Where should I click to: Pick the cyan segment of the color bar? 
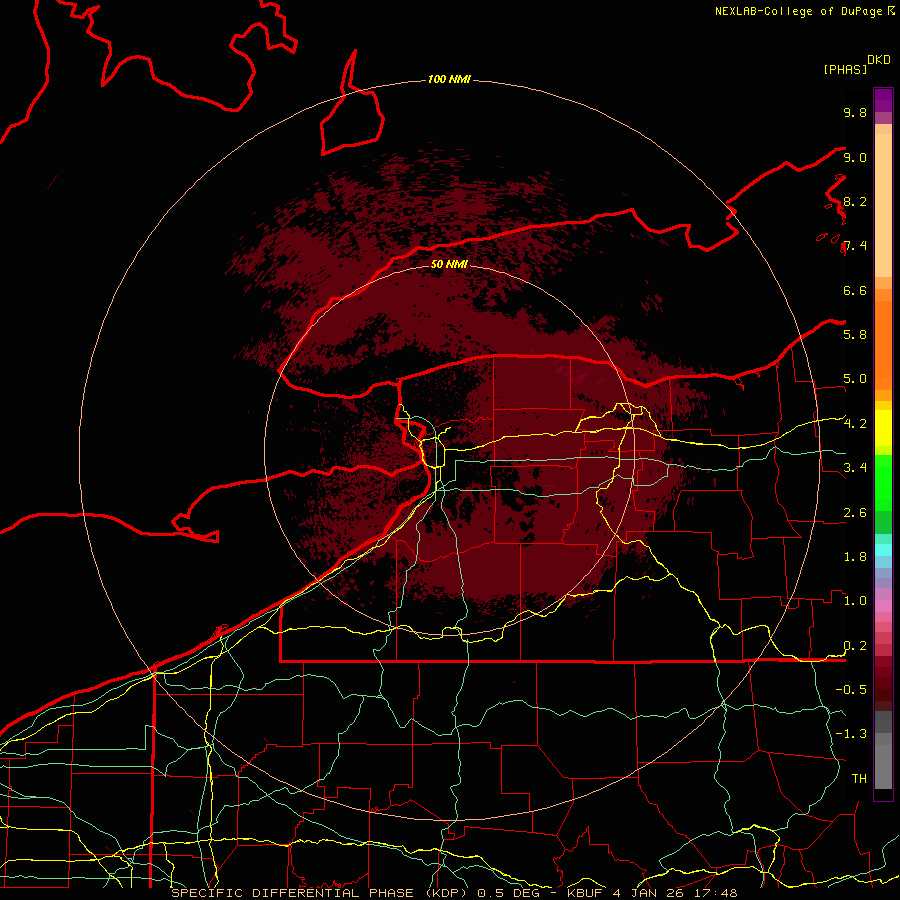tap(883, 550)
